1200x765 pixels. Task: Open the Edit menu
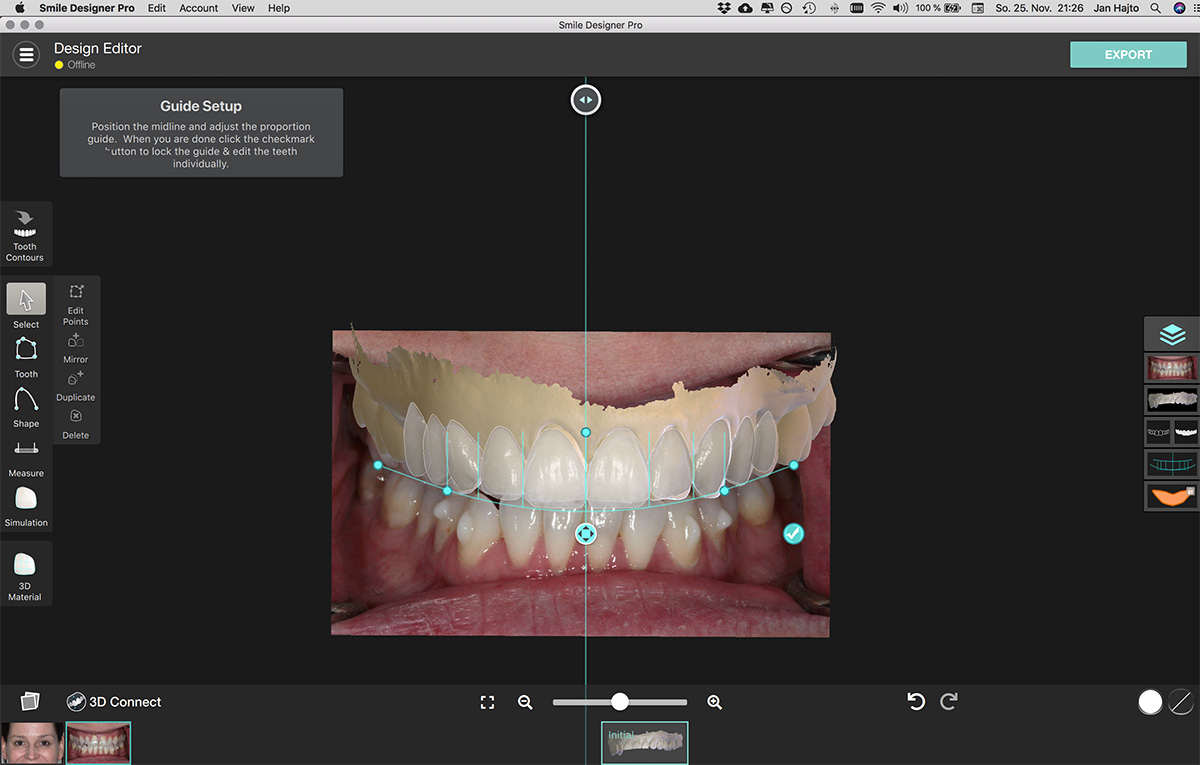click(157, 8)
